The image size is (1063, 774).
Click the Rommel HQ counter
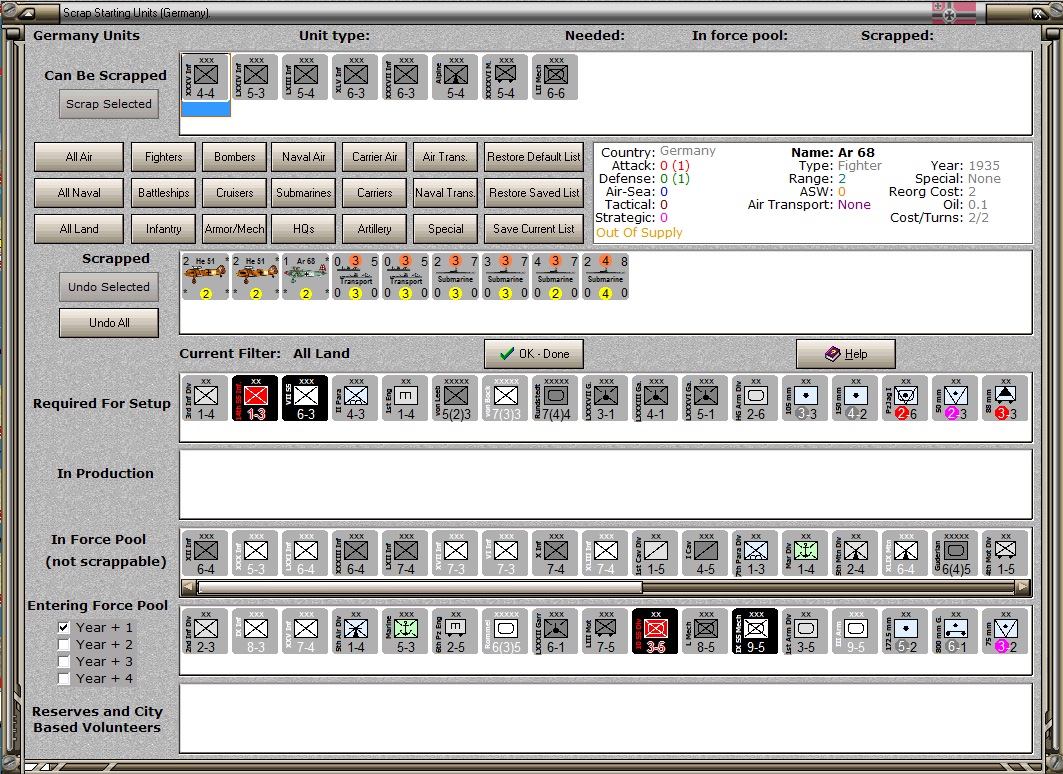[x=505, y=630]
